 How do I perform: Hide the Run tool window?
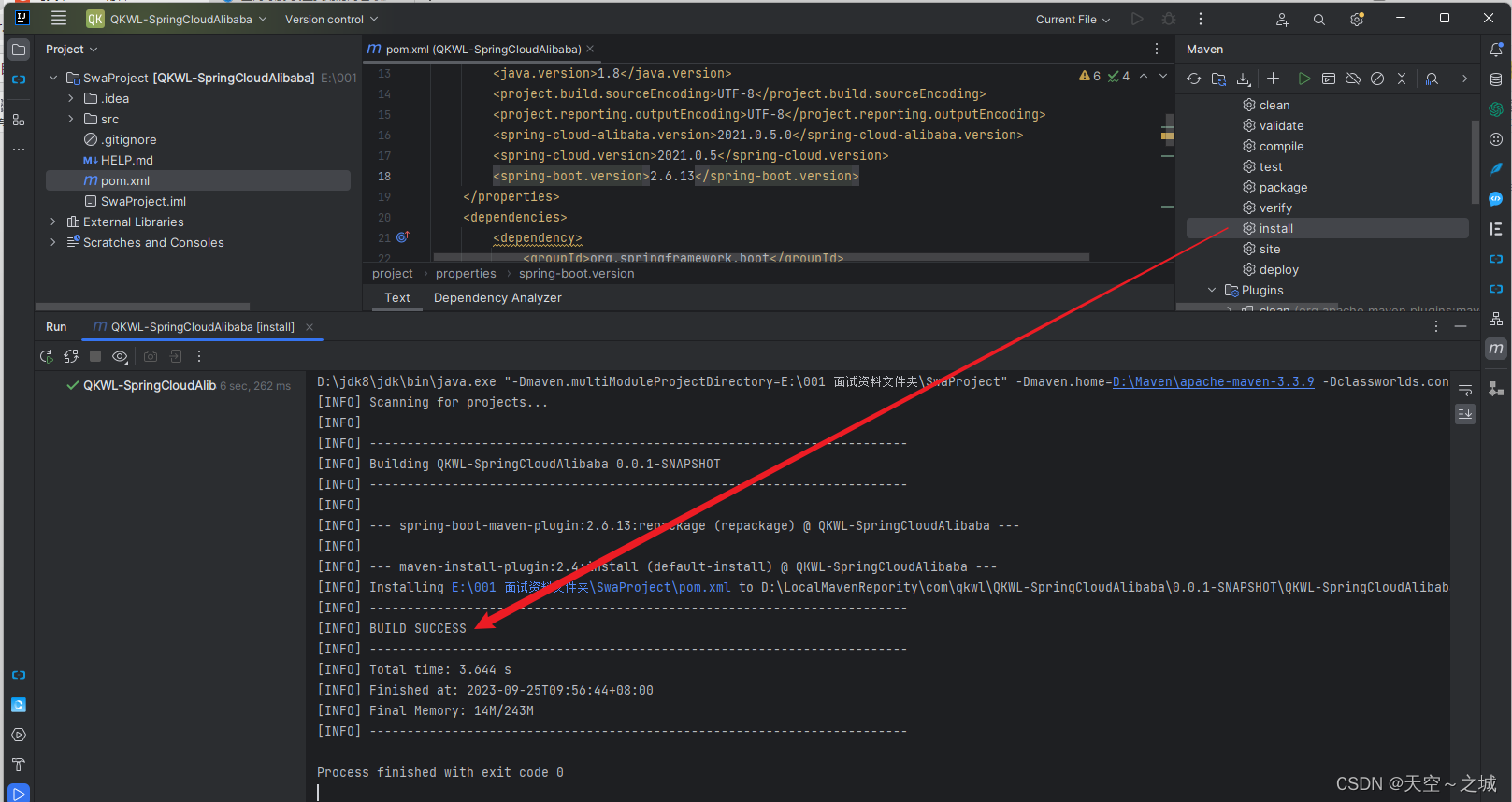[x=1461, y=326]
